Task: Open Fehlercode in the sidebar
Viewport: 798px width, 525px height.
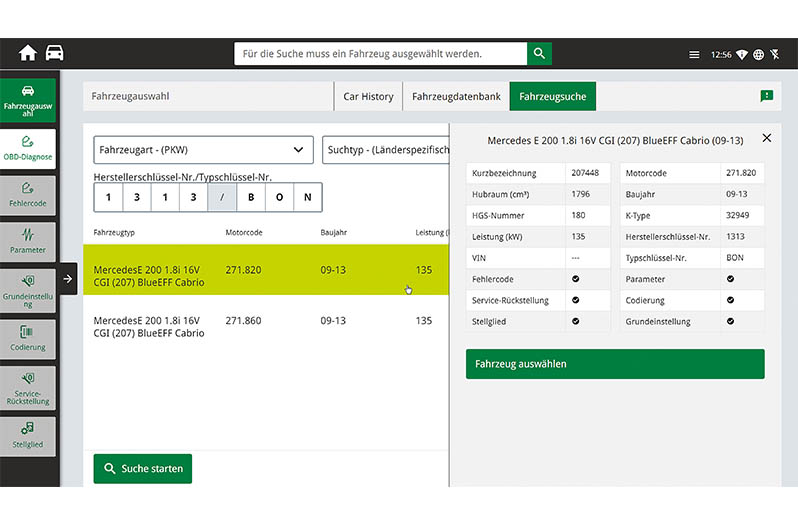Action: click(x=28, y=194)
